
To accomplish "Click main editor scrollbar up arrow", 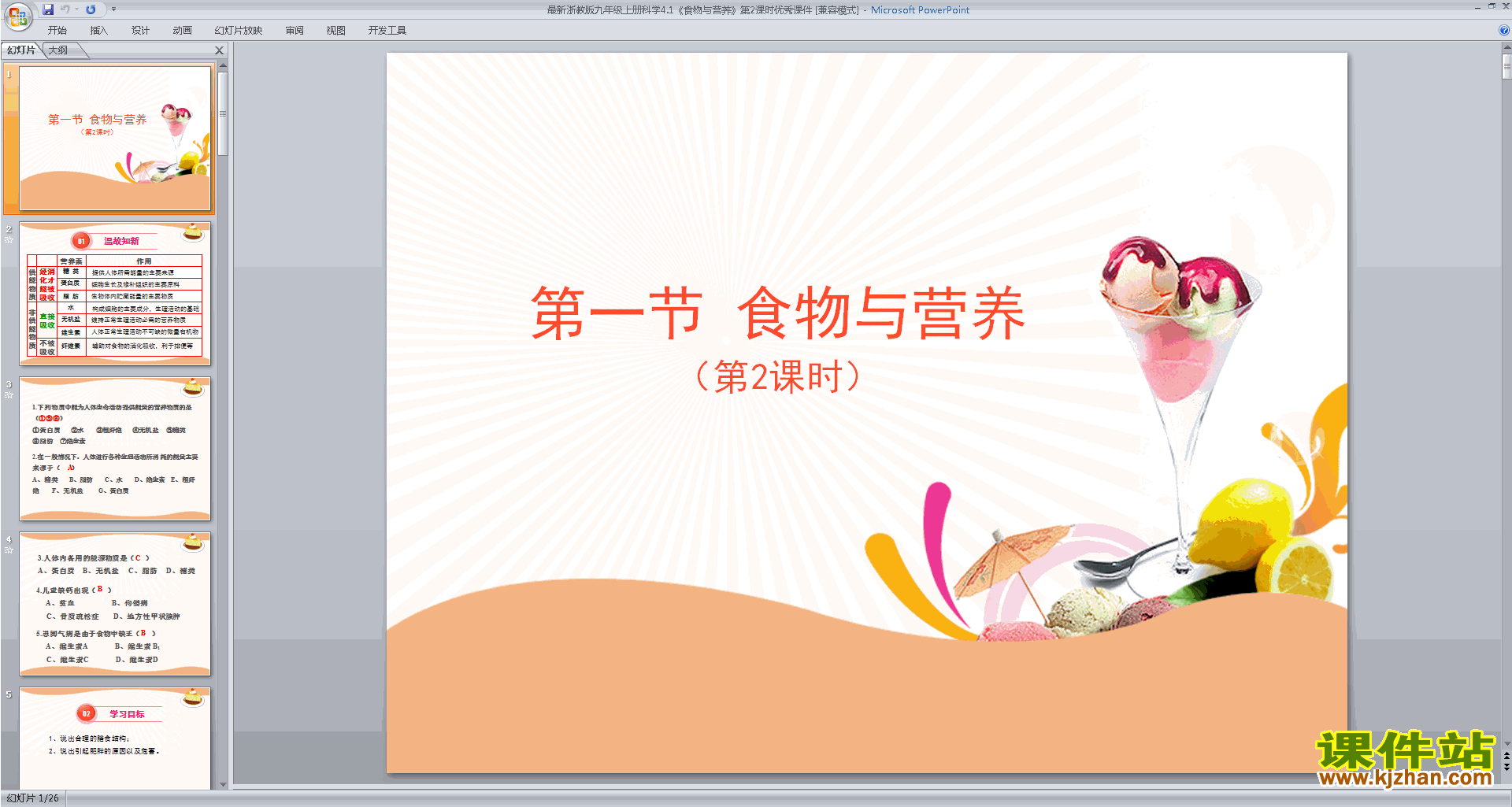I will click(1506, 48).
